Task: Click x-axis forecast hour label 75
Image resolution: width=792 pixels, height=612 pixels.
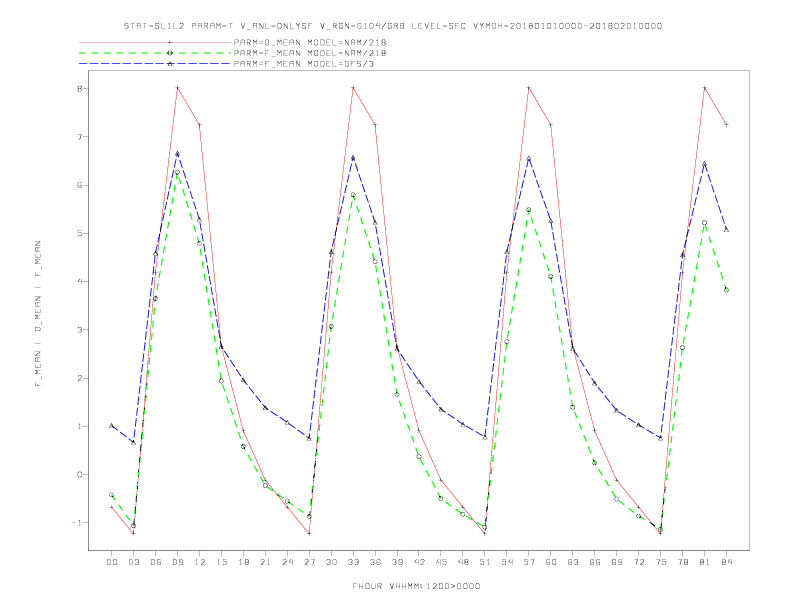Action: 661,562
